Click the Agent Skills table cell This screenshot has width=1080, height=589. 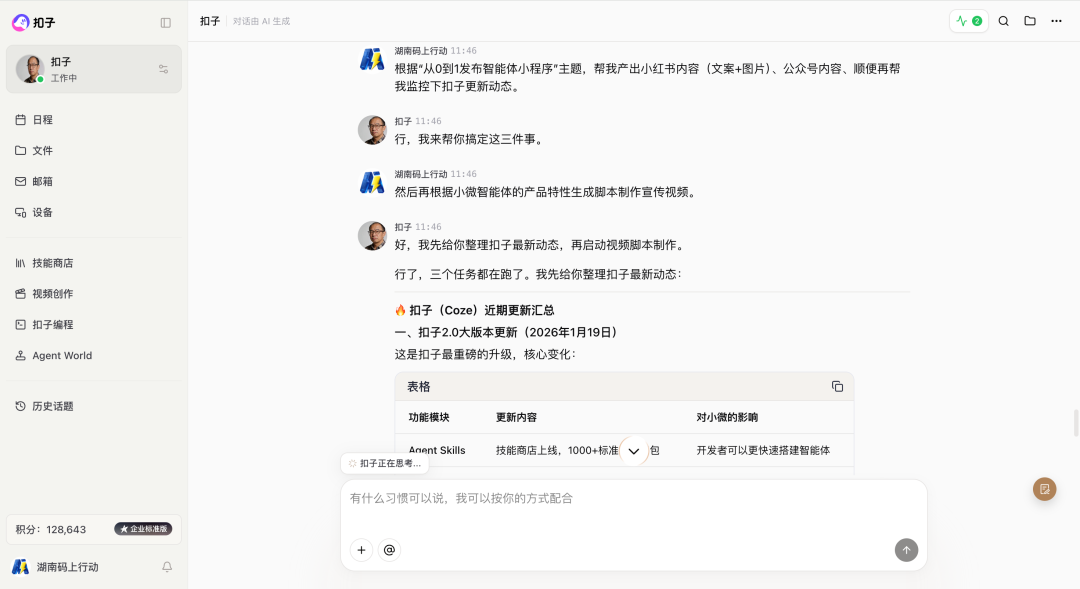click(437, 451)
